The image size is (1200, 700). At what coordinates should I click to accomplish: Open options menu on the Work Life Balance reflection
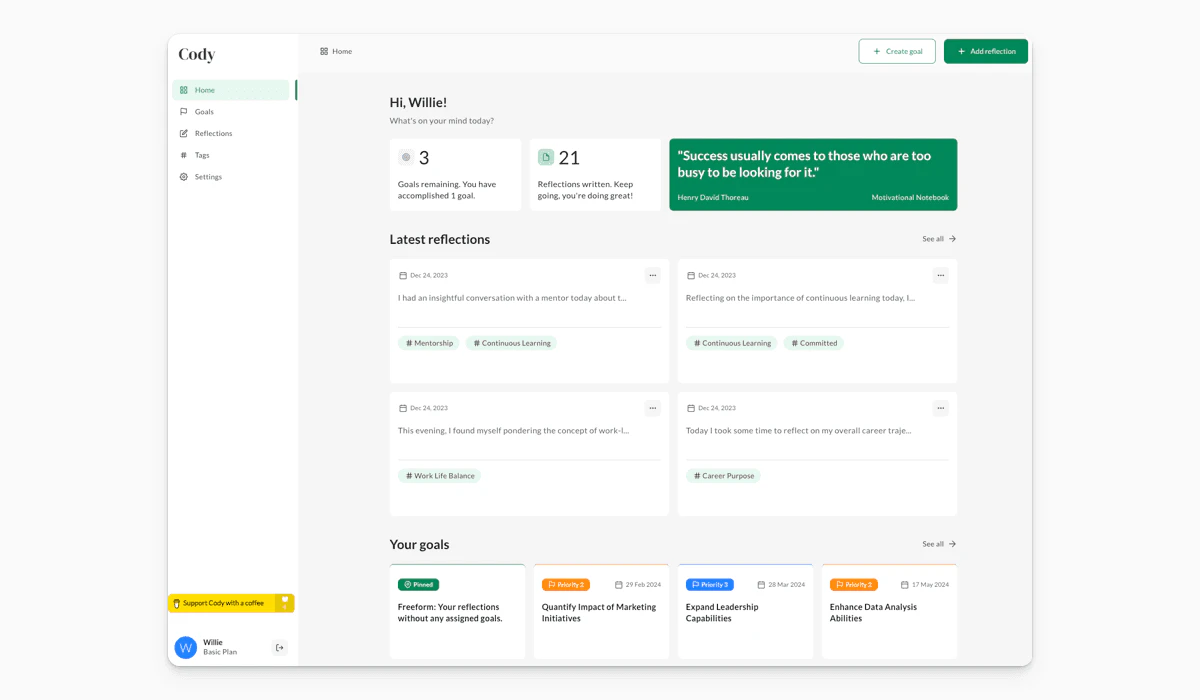click(x=652, y=408)
